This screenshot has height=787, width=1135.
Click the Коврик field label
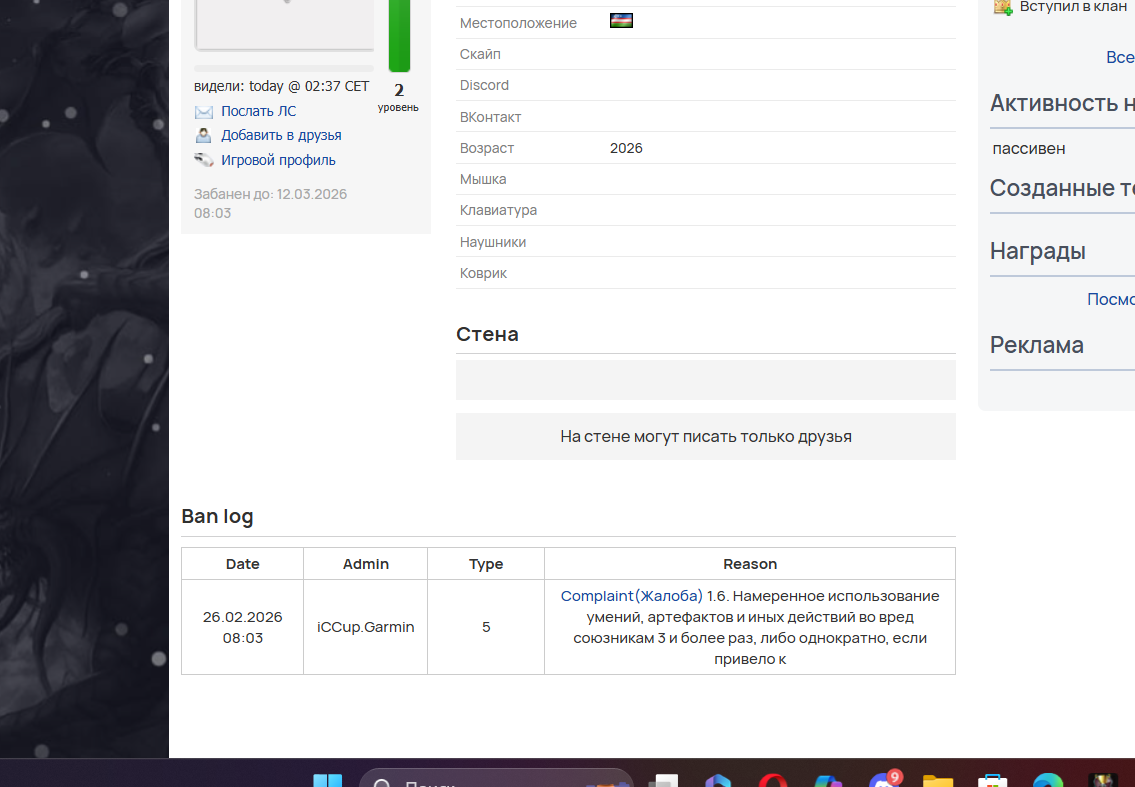[483, 274]
